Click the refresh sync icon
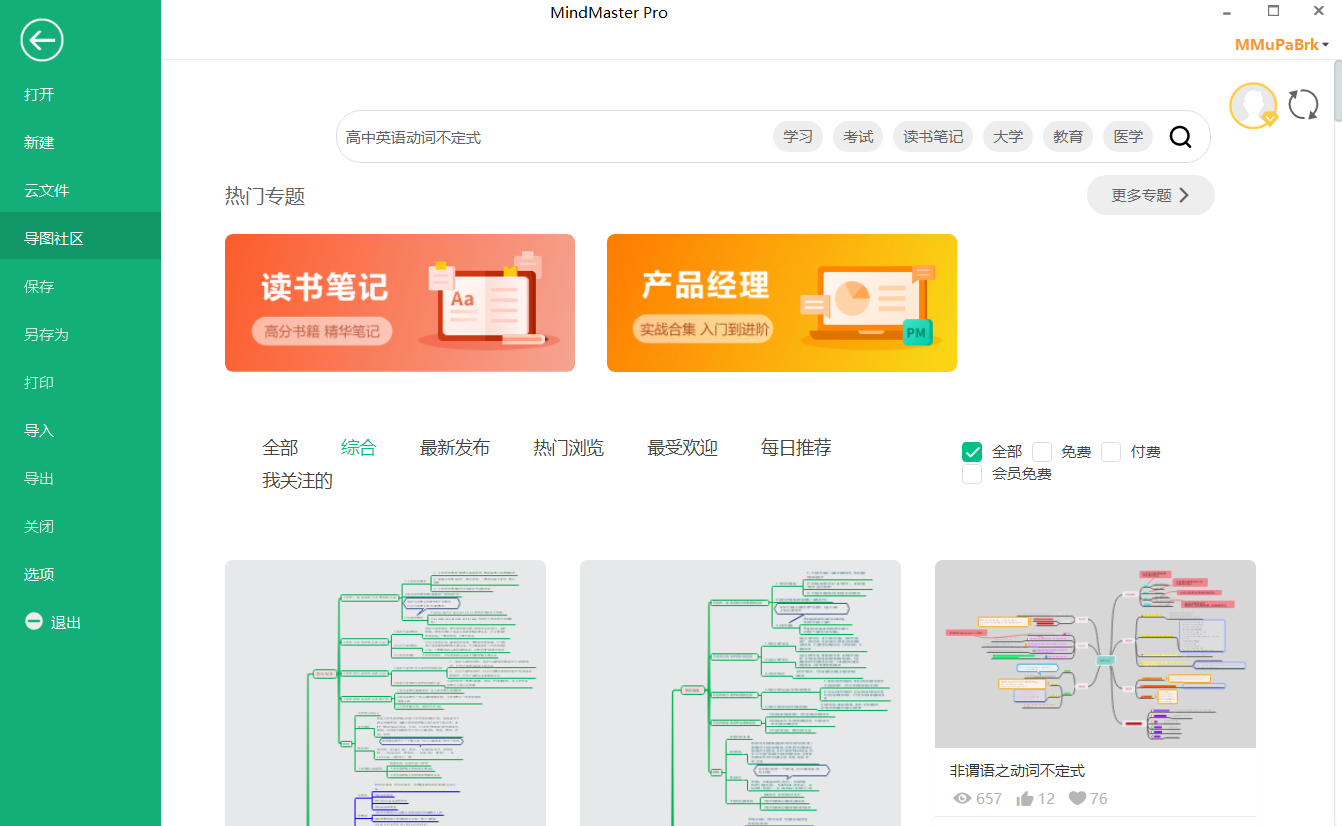Screen dimensions: 1342x826 point(1303,104)
